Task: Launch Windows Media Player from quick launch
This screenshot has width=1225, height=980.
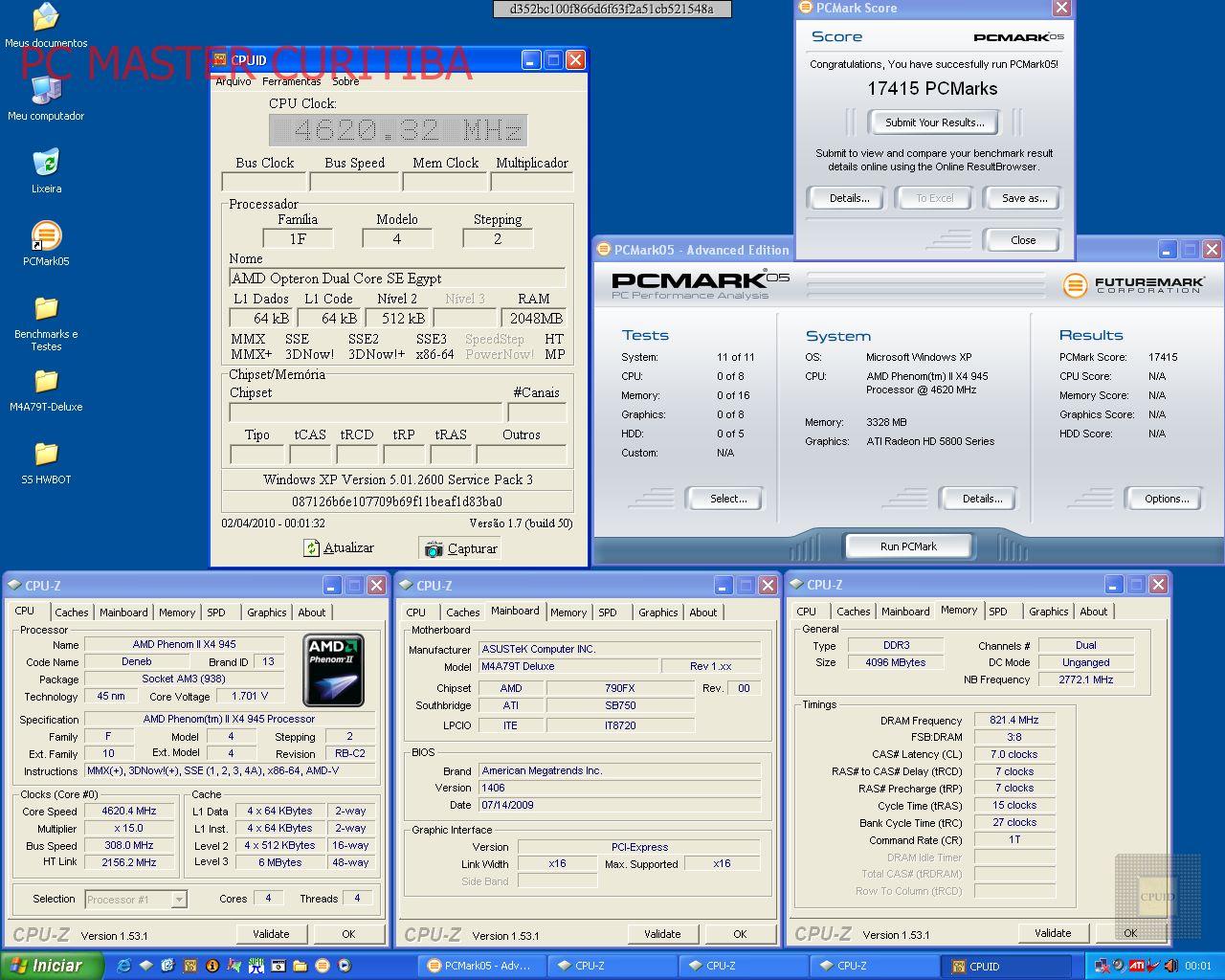Action: [345, 966]
